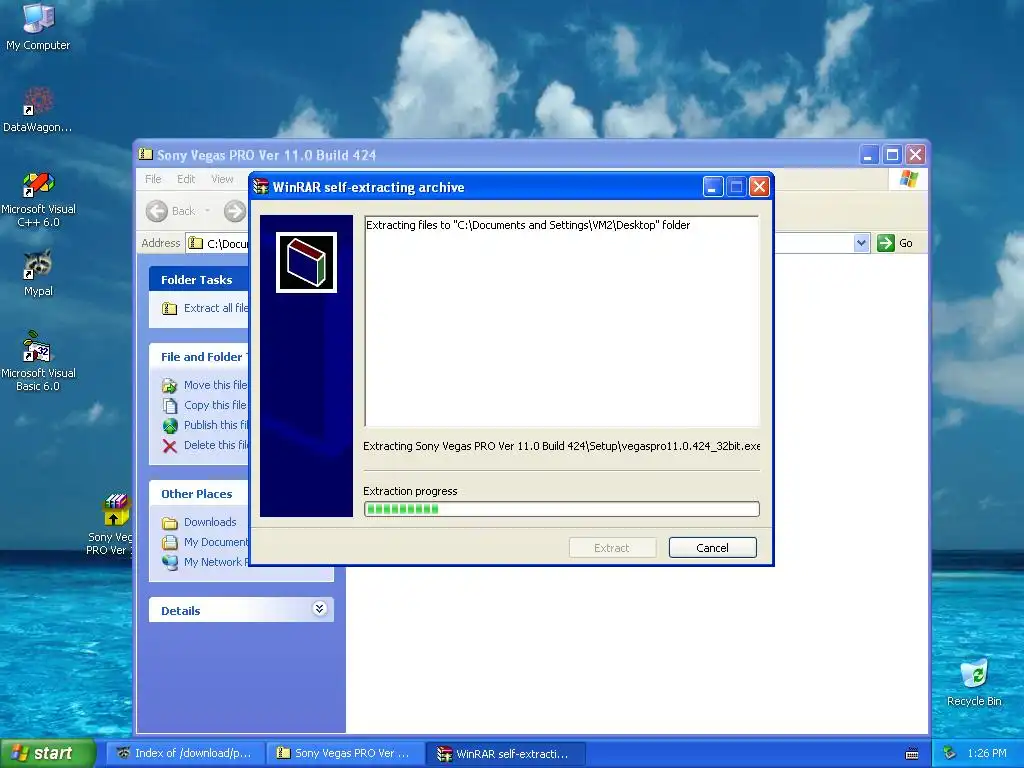
Task: Click the 'Extracting Sony Vegas PRO Ver 11.0' status text
Action: [562, 446]
